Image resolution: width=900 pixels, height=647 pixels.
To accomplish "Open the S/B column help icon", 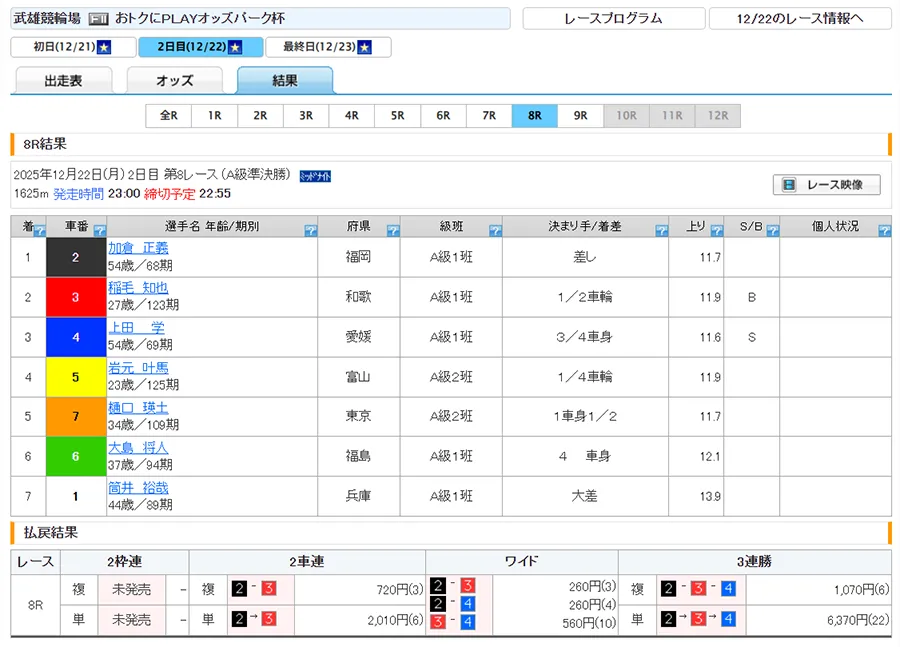I will (771, 231).
